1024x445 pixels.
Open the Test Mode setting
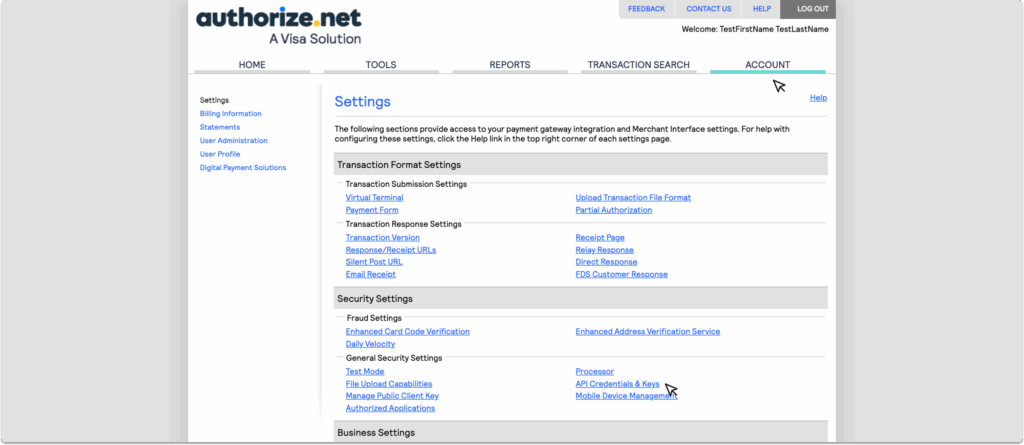point(365,372)
